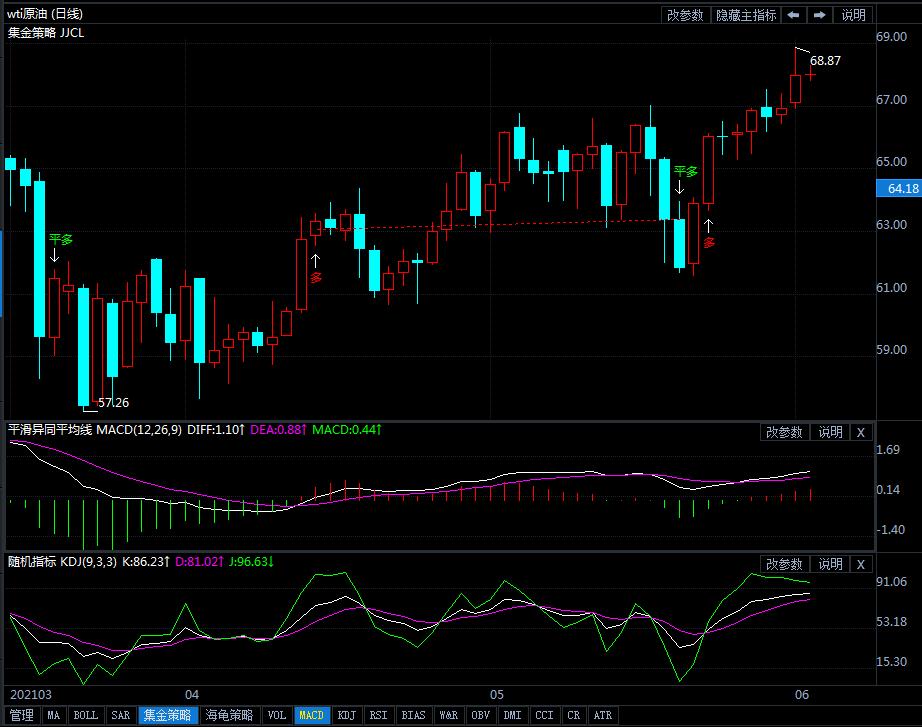Select the KDJ indicator tab
This screenshot has height=727, width=922.
coord(346,715)
